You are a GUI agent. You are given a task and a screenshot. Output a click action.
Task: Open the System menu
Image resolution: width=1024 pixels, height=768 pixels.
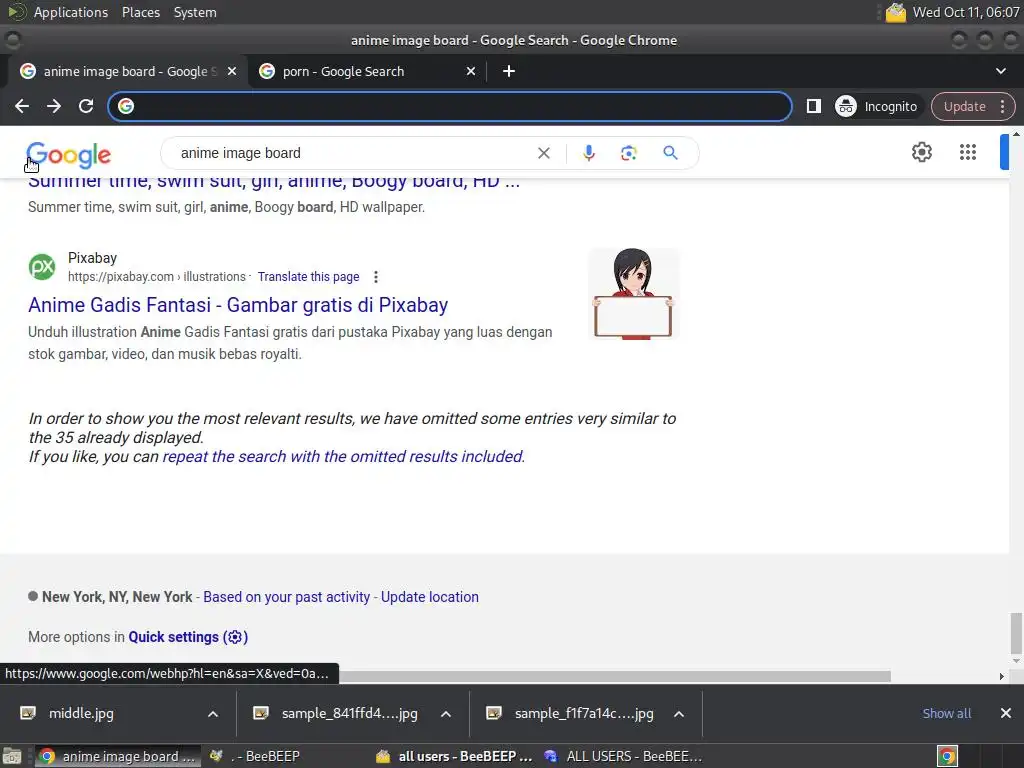(x=195, y=12)
